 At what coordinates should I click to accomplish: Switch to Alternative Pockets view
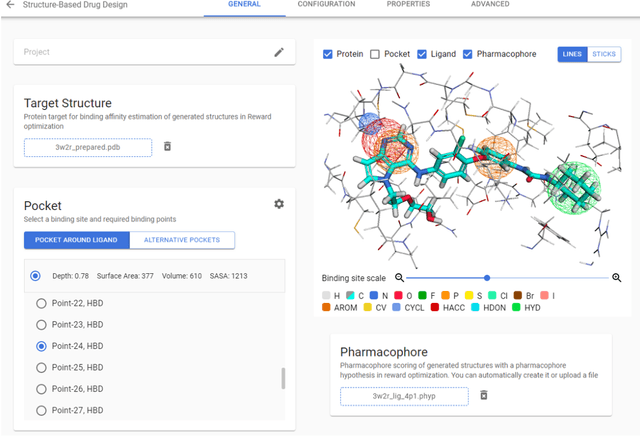(x=182, y=240)
